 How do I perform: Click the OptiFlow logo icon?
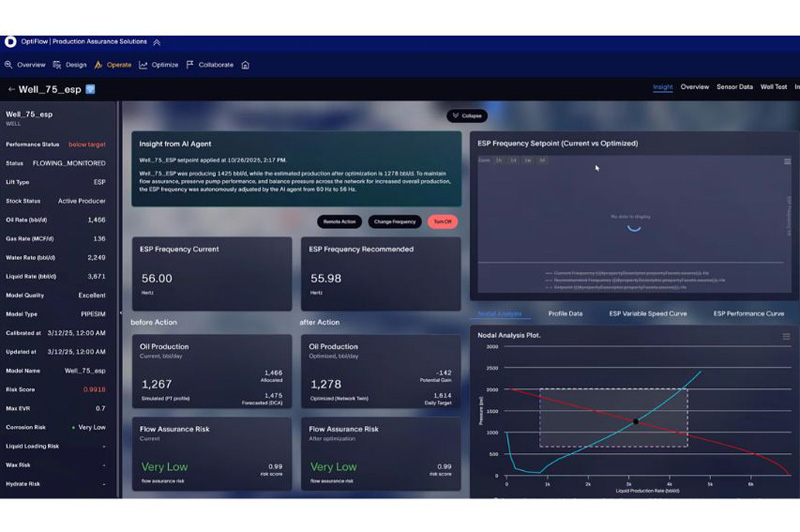(10, 42)
